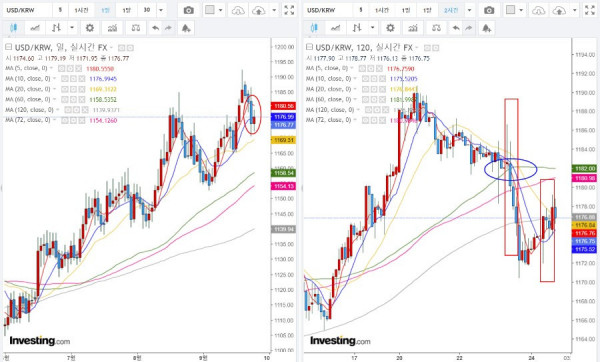Open chart settings gear in right chart
This screenshot has height=362, width=600.
tap(390, 28)
